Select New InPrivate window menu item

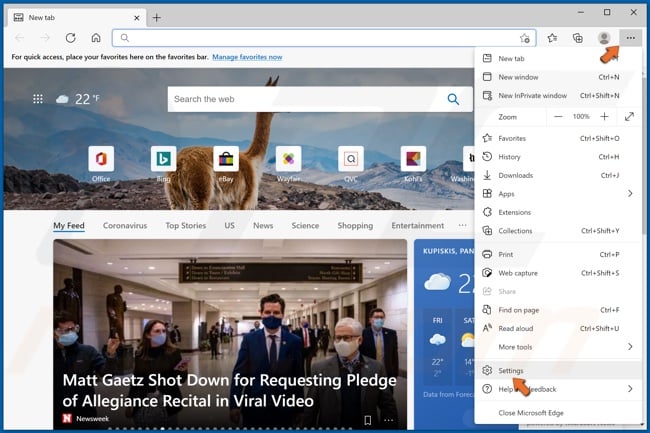point(532,96)
